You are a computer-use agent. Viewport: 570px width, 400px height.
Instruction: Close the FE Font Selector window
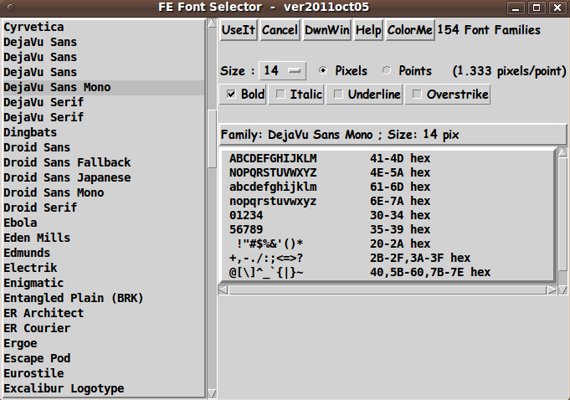coord(557,7)
